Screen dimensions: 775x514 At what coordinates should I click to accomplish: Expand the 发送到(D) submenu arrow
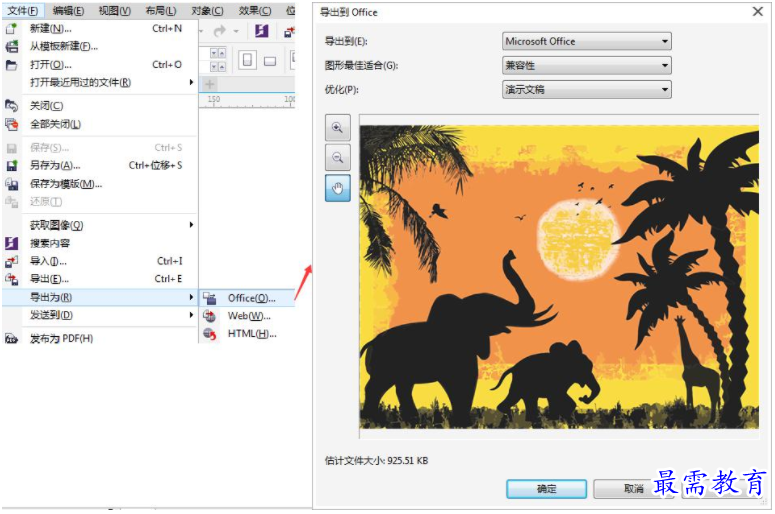[x=191, y=315]
